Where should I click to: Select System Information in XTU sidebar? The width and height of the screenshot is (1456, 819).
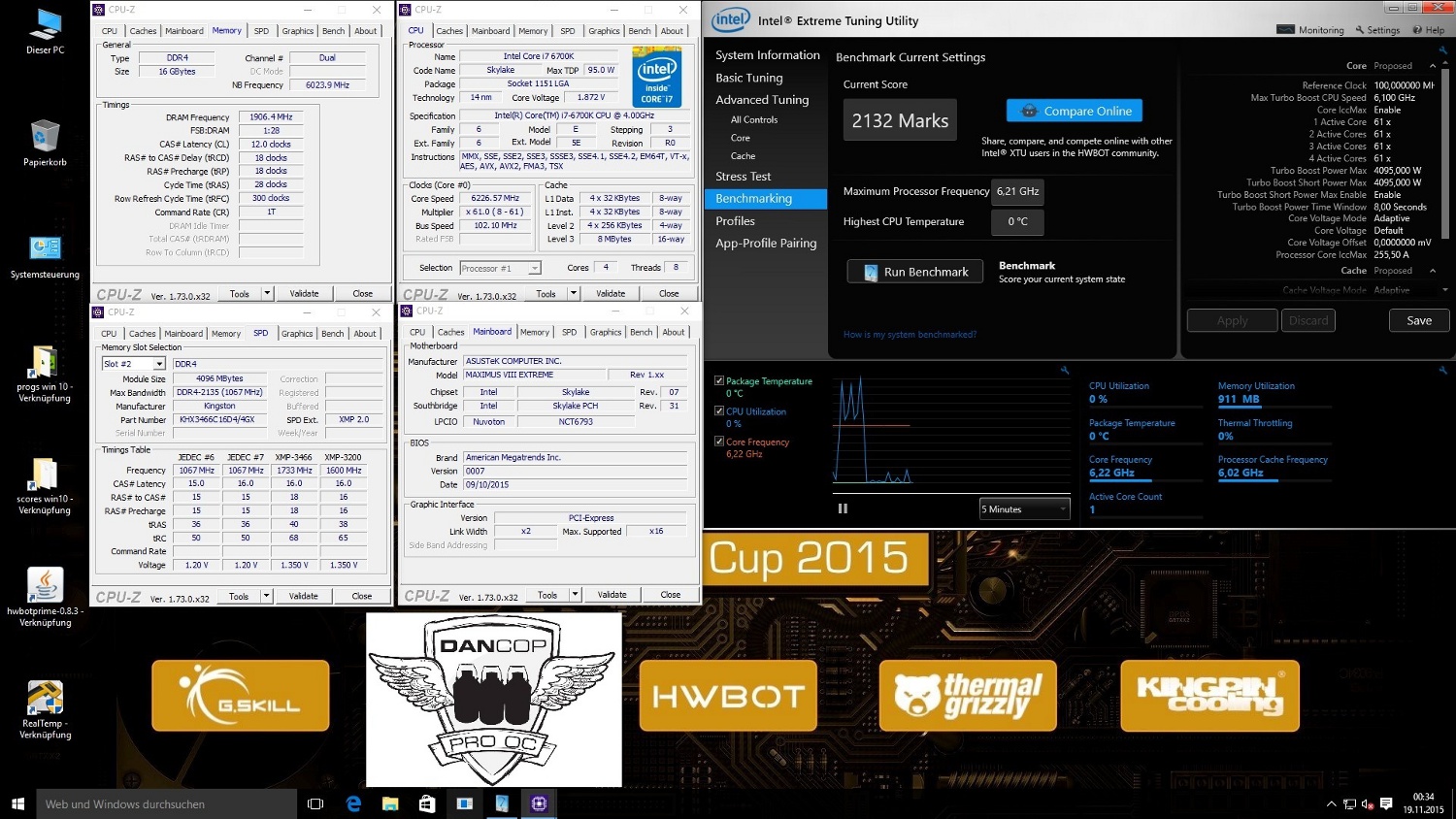767,55
